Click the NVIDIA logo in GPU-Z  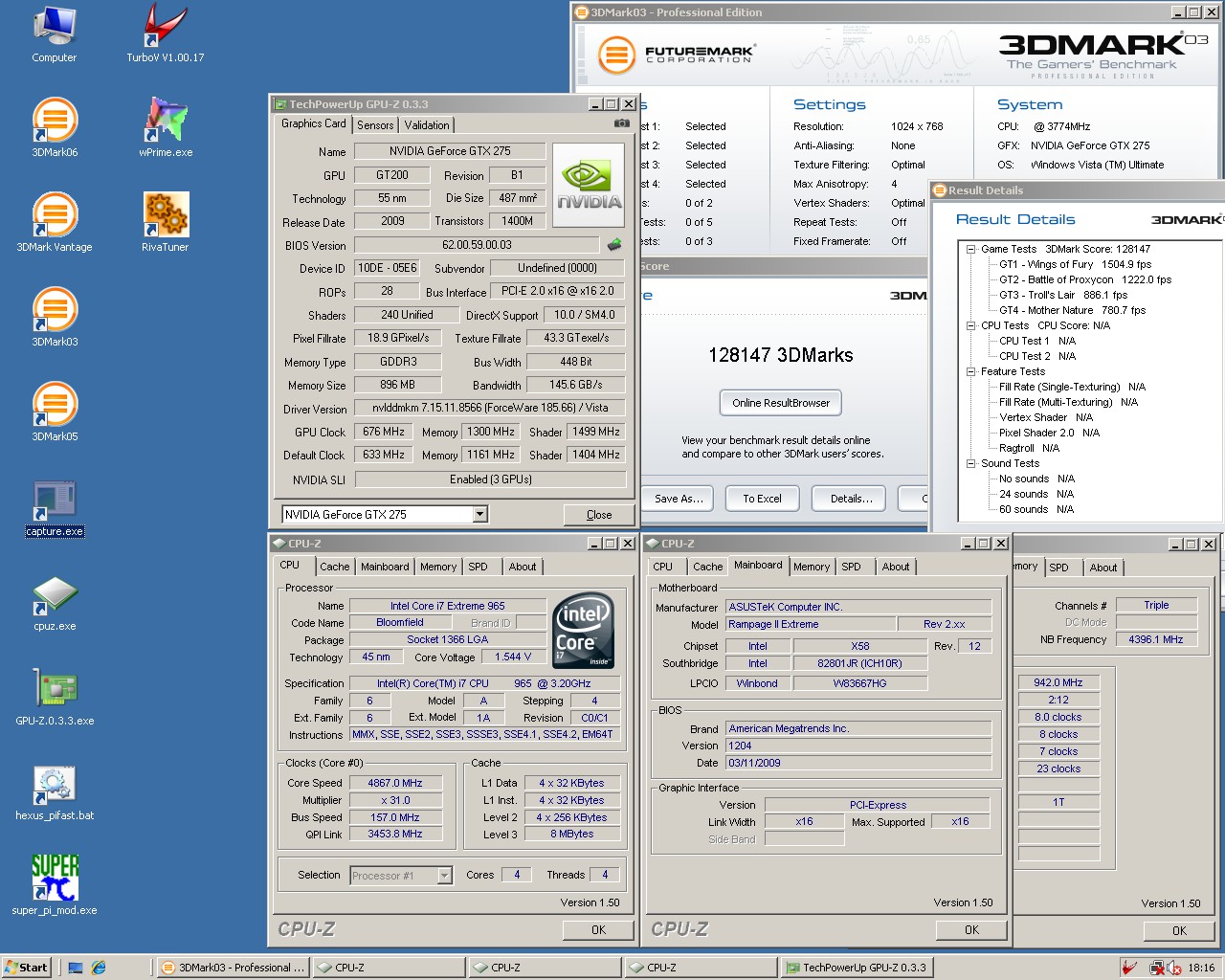(589, 186)
